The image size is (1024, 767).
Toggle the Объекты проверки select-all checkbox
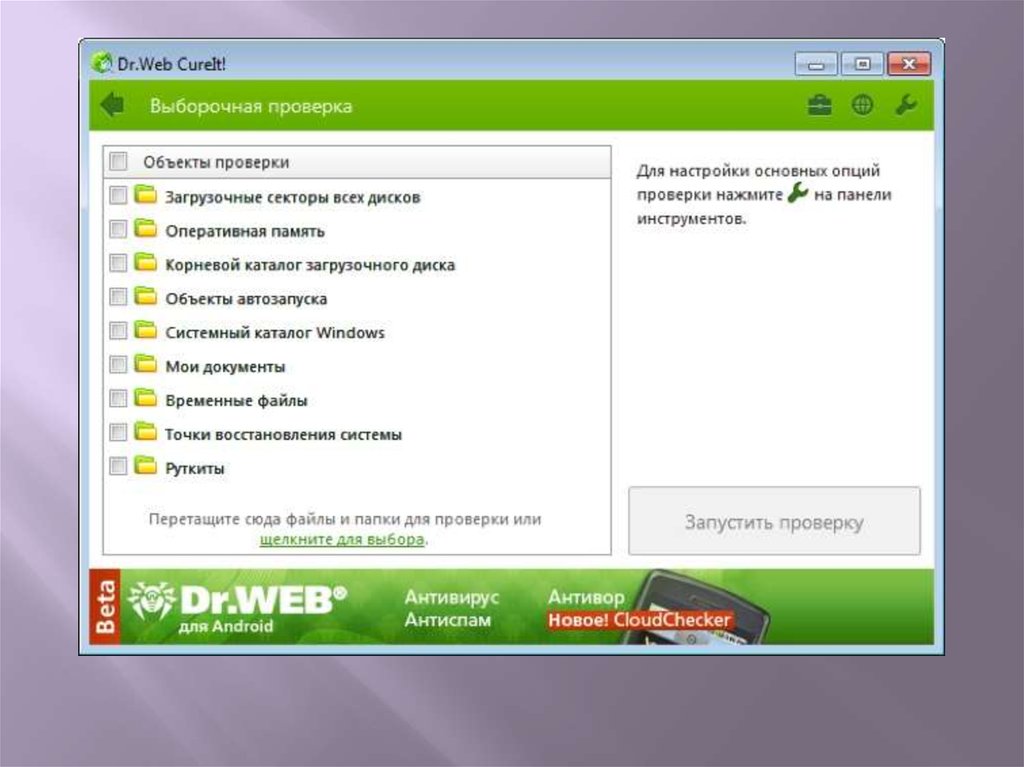coord(119,161)
